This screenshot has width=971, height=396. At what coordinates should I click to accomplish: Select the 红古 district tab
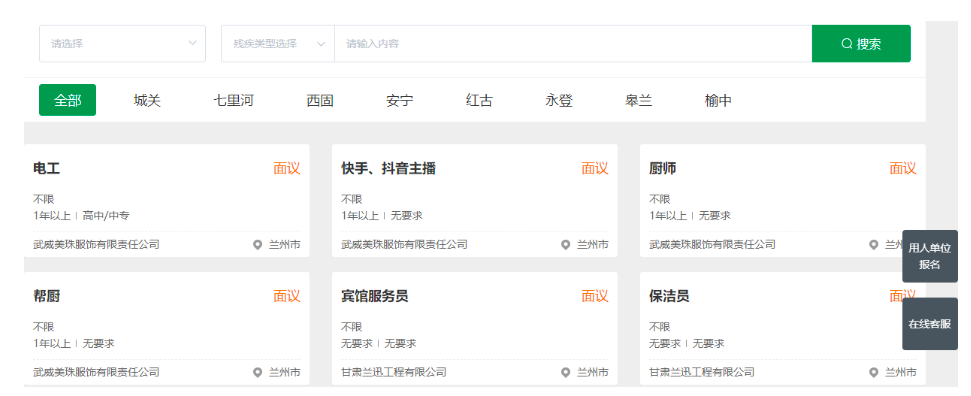tap(479, 100)
